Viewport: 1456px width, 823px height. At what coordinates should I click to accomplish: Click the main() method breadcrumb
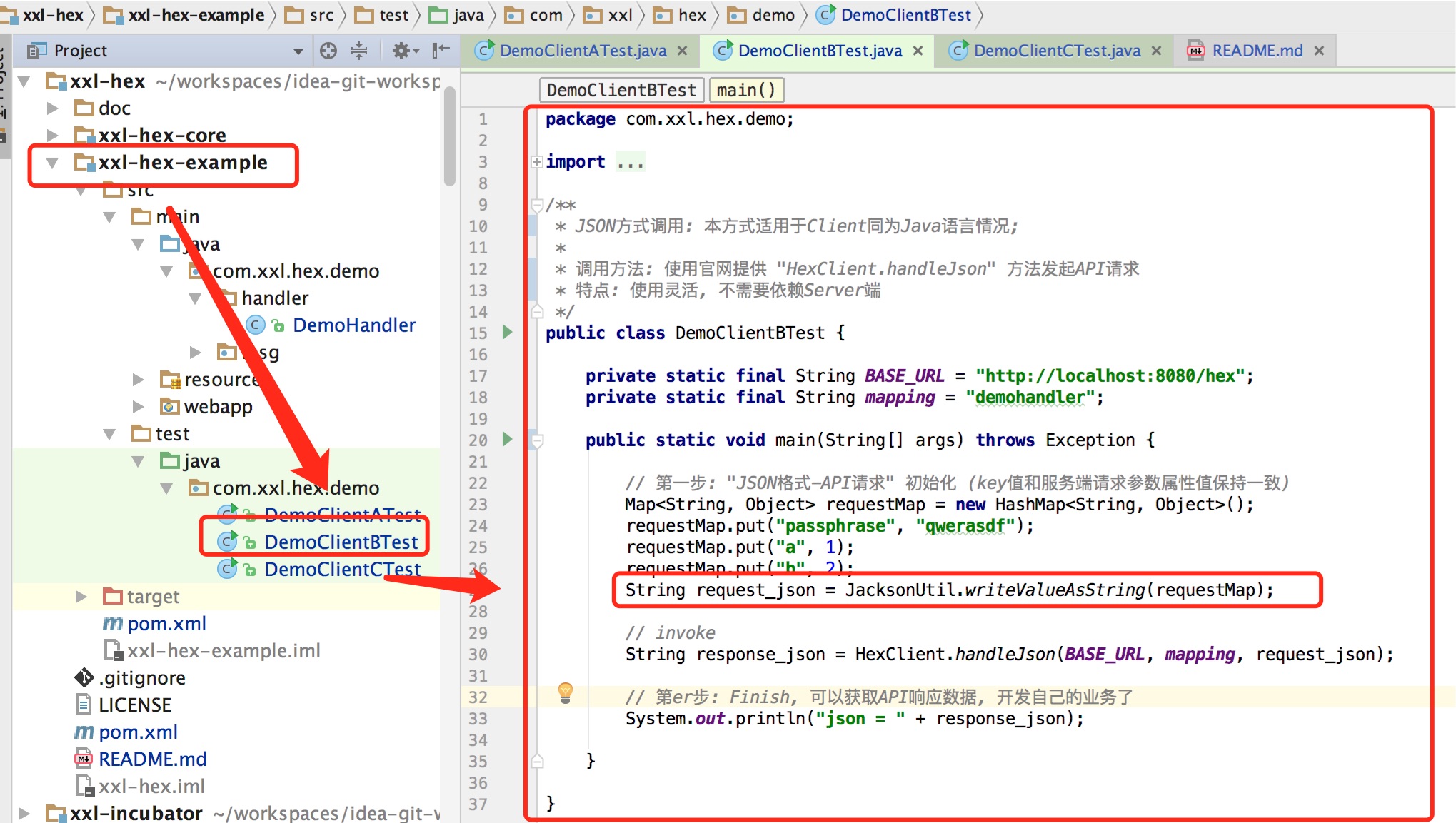point(748,91)
